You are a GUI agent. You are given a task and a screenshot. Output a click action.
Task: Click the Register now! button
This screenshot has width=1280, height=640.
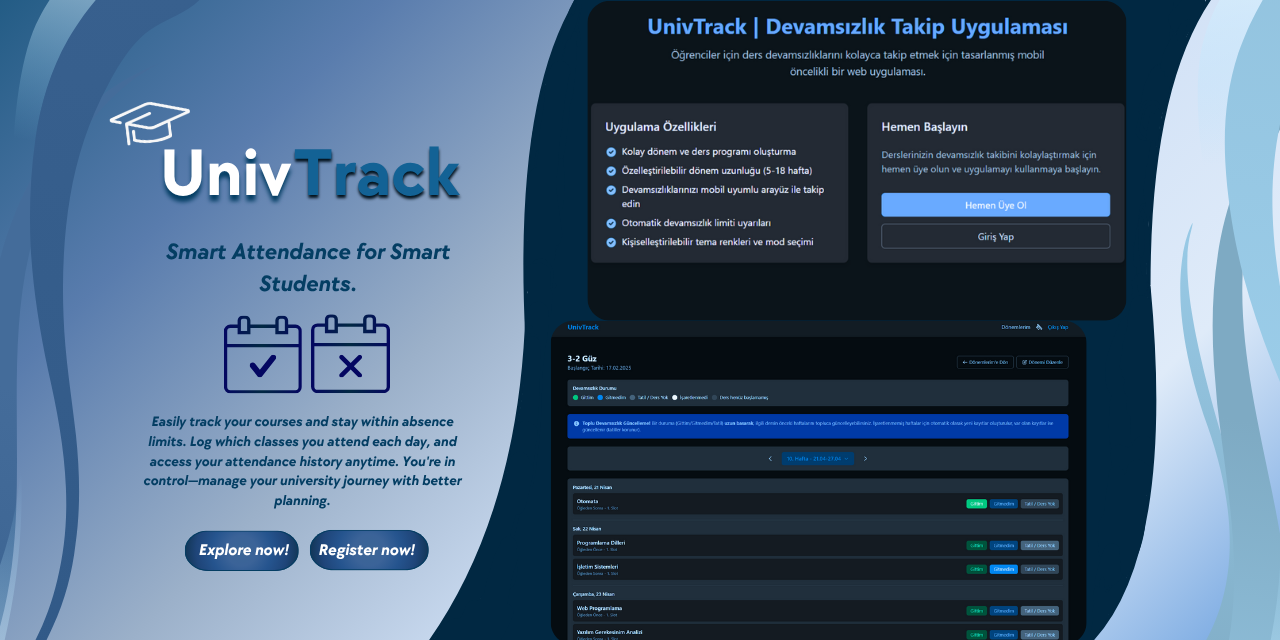click(x=369, y=550)
